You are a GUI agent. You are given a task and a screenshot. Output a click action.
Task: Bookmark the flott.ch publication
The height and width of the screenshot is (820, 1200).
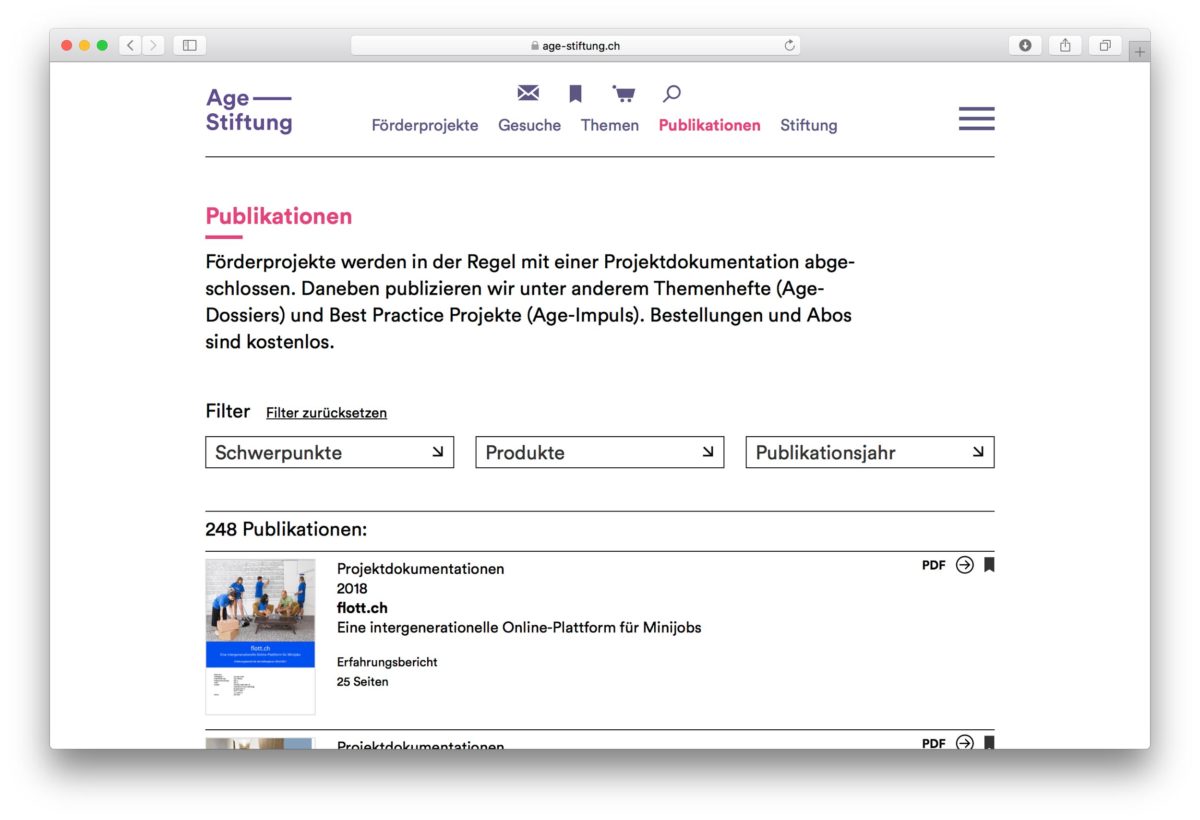click(989, 565)
